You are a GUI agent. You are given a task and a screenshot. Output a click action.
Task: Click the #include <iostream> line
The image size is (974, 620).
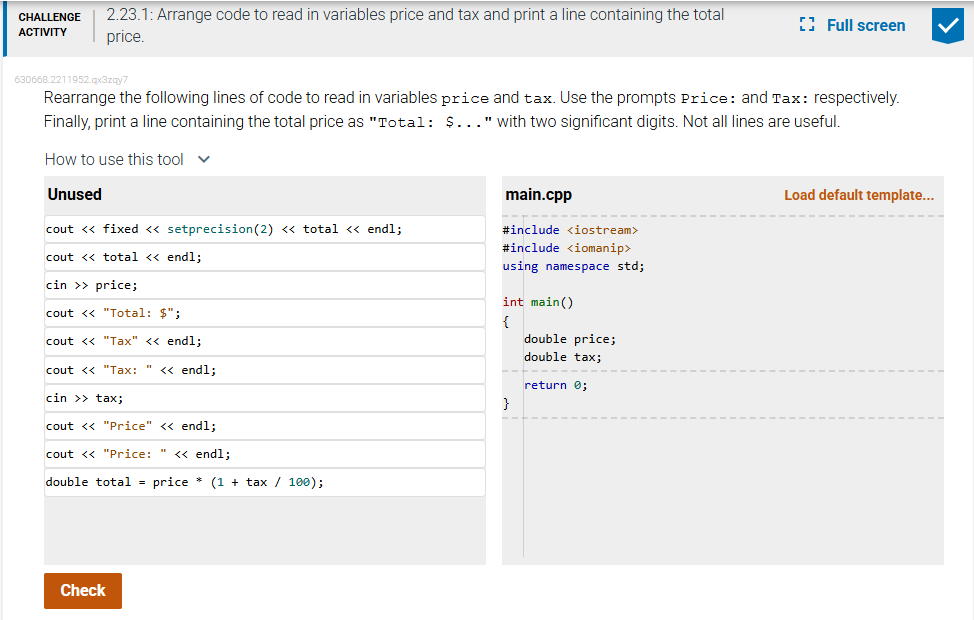coord(570,230)
